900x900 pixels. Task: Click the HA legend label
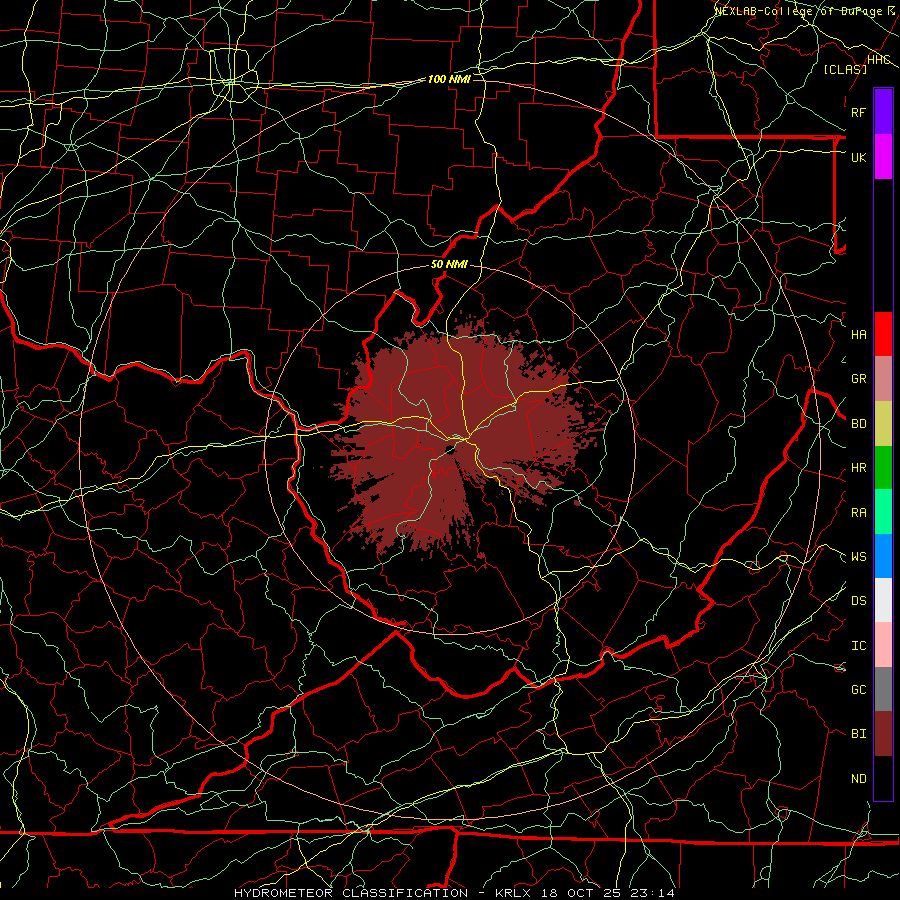click(858, 335)
